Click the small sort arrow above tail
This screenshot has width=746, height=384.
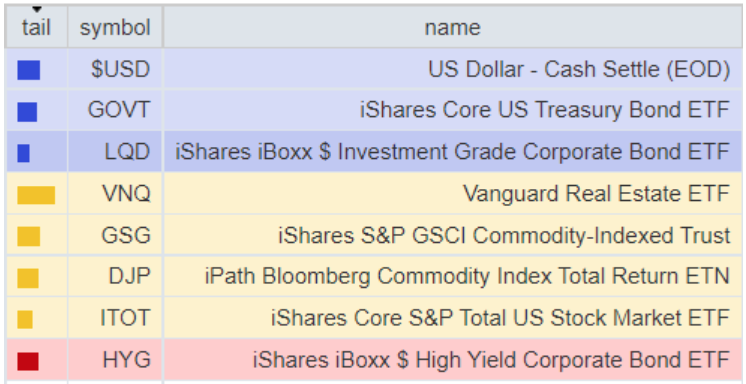click(37, 10)
